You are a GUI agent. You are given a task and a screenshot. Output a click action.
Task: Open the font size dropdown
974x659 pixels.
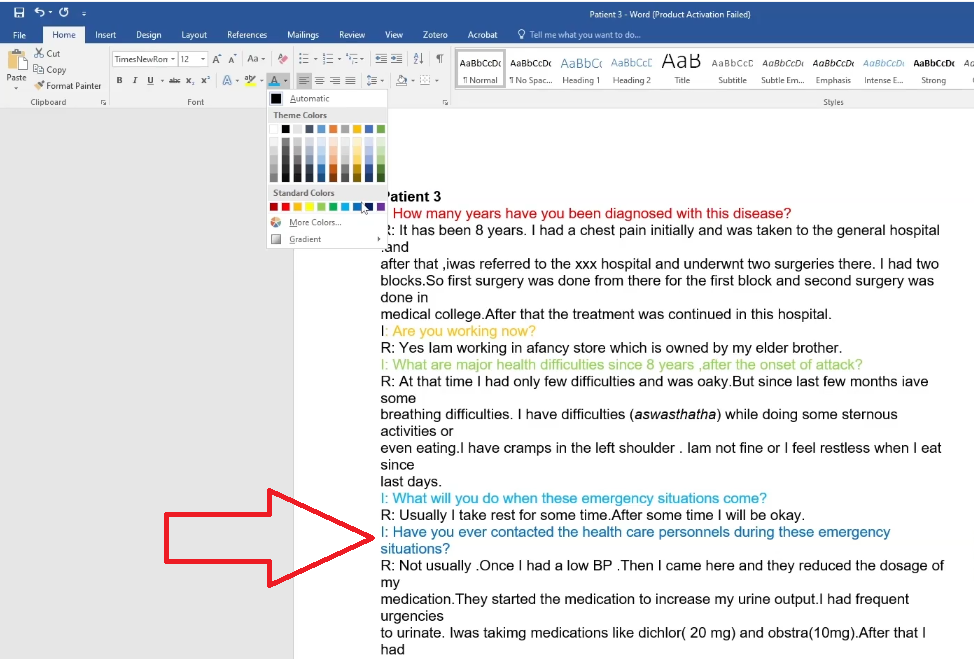(x=204, y=59)
